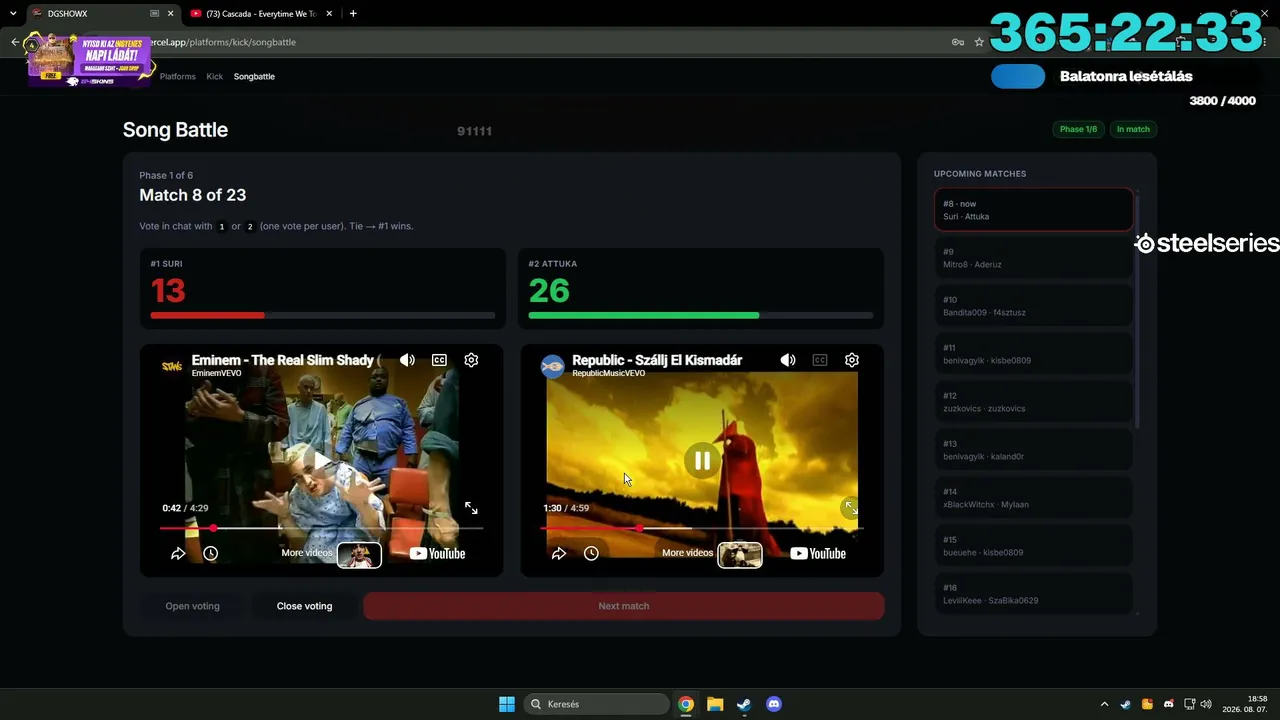Select match #15 bueuehe - kisbe0809

click(x=1034, y=546)
